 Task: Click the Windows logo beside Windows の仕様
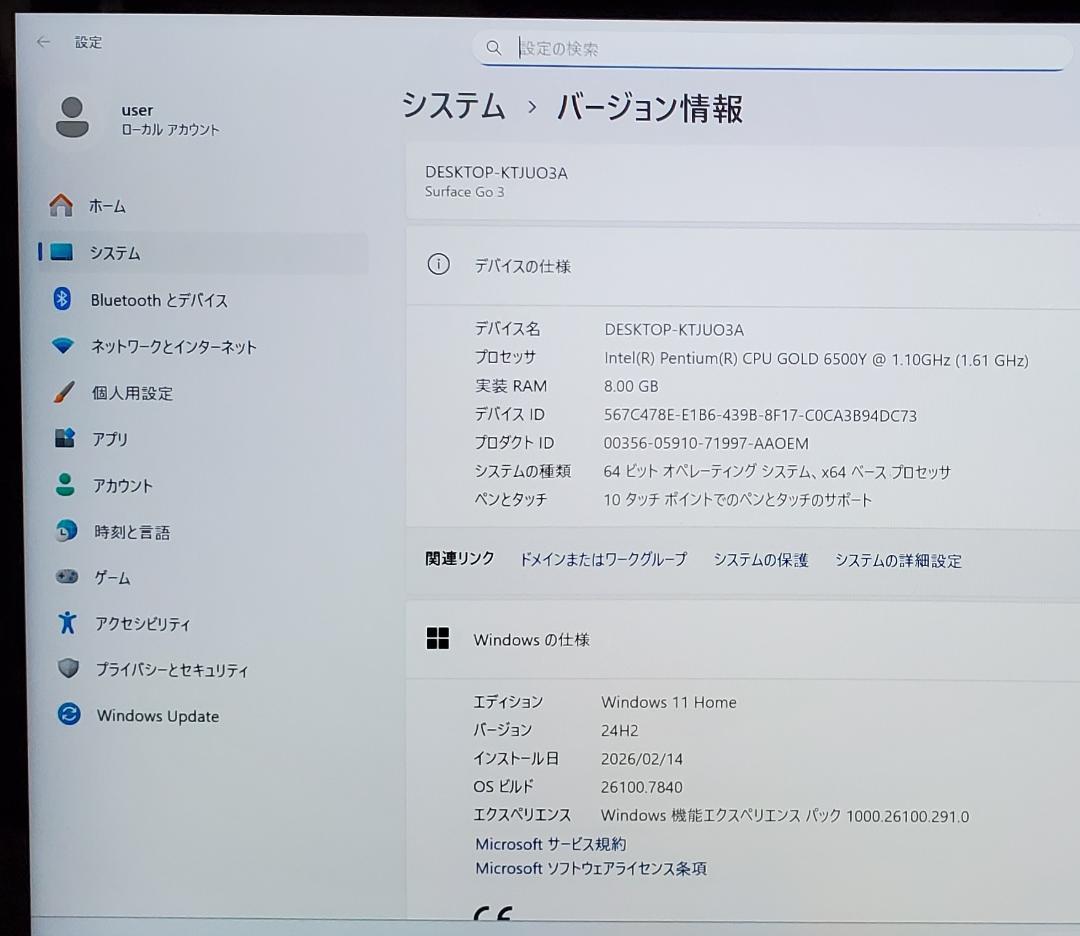point(438,638)
